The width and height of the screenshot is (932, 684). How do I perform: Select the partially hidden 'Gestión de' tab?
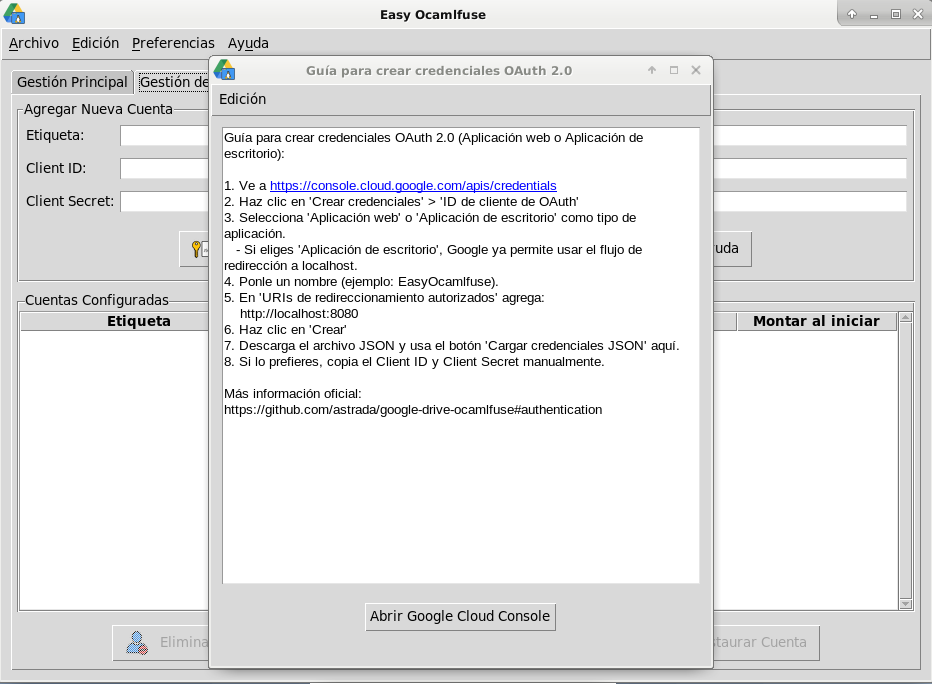pyautogui.click(x=174, y=82)
